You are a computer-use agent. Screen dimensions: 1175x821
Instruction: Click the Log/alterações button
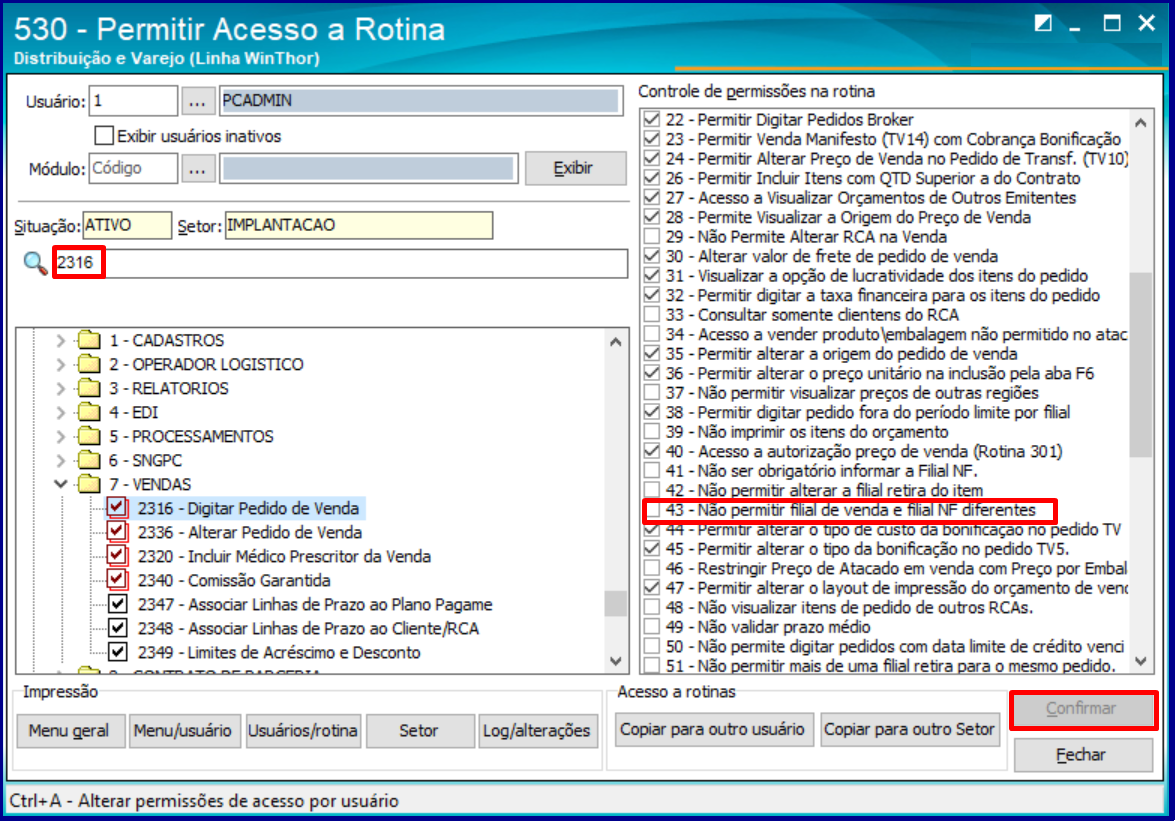click(x=537, y=730)
